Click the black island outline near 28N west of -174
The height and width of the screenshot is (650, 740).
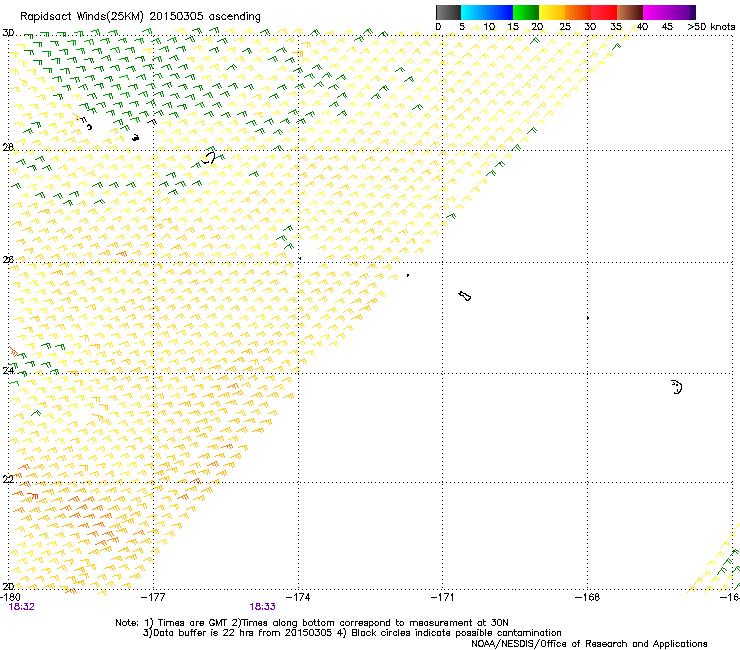tap(209, 158)
